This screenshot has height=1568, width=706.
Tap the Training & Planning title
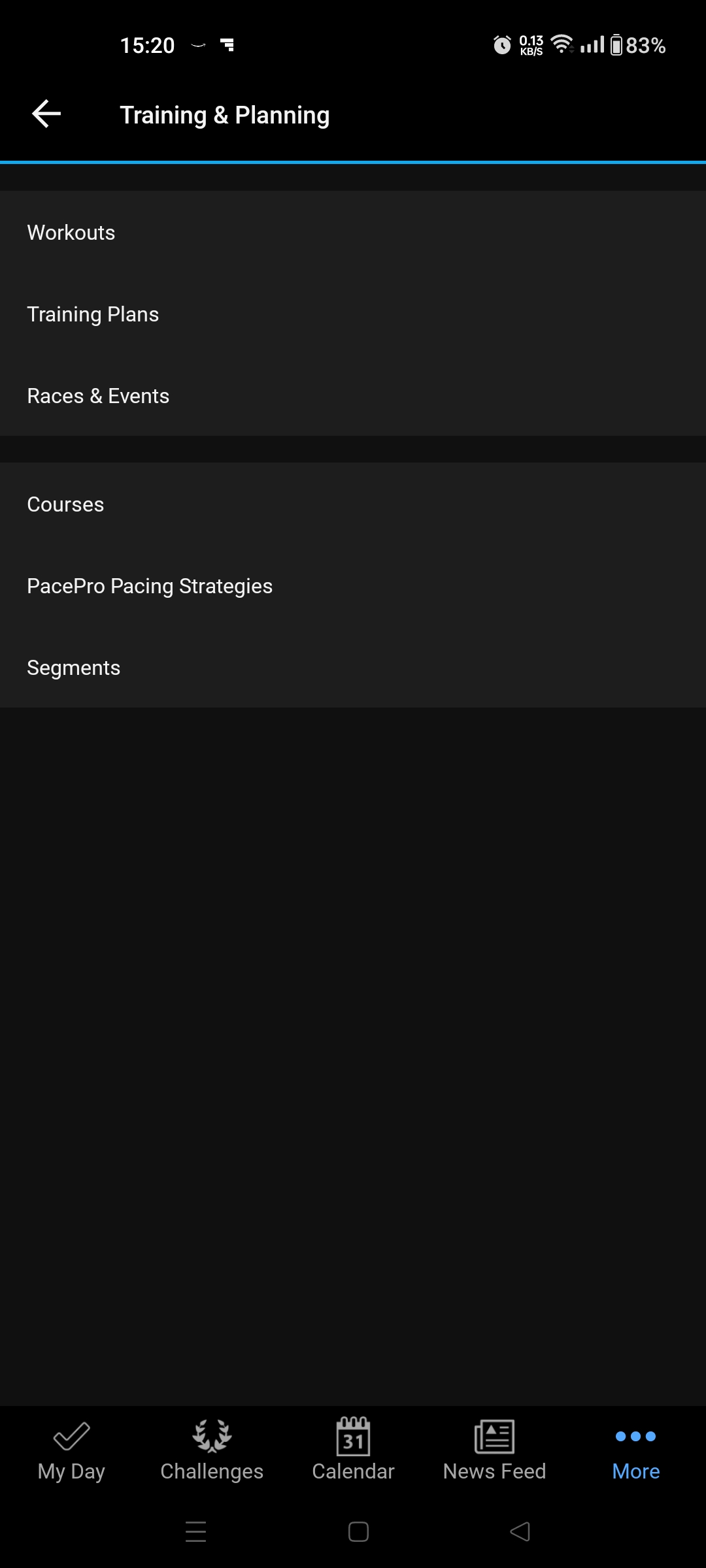[225, 115]
